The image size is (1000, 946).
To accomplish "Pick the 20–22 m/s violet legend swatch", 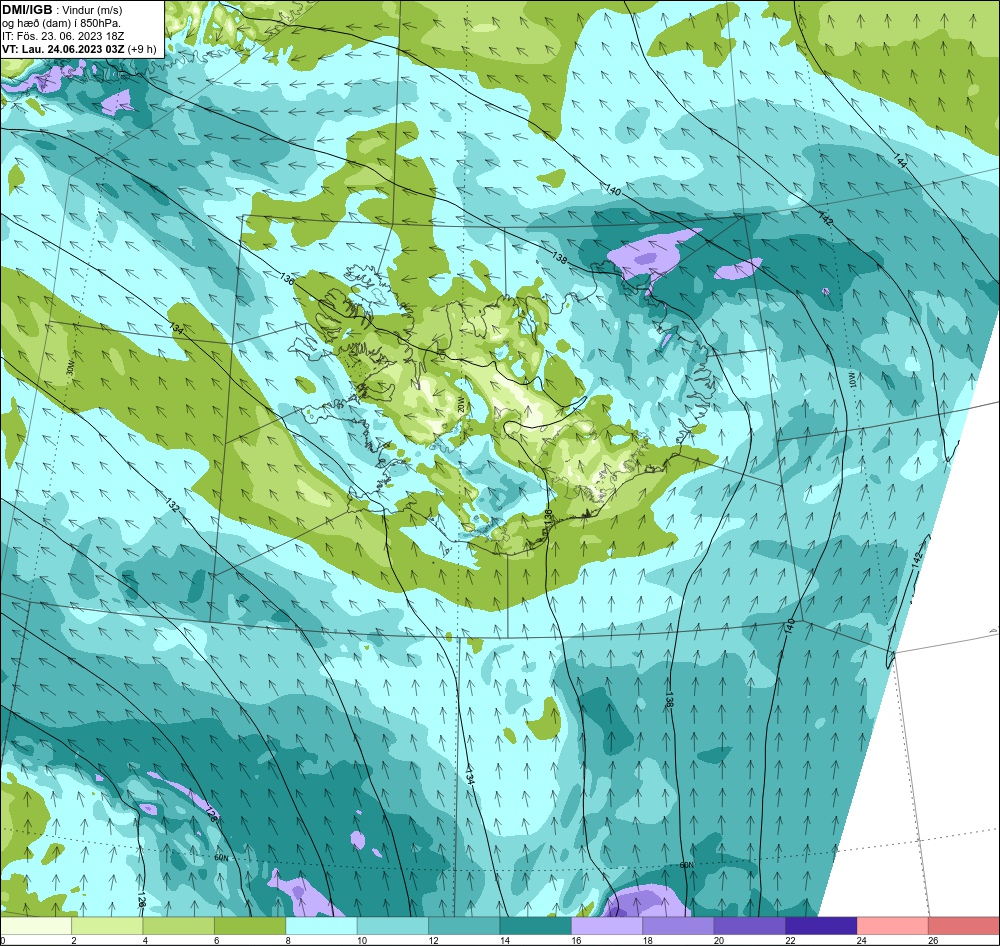I will (x=750, y=926).
